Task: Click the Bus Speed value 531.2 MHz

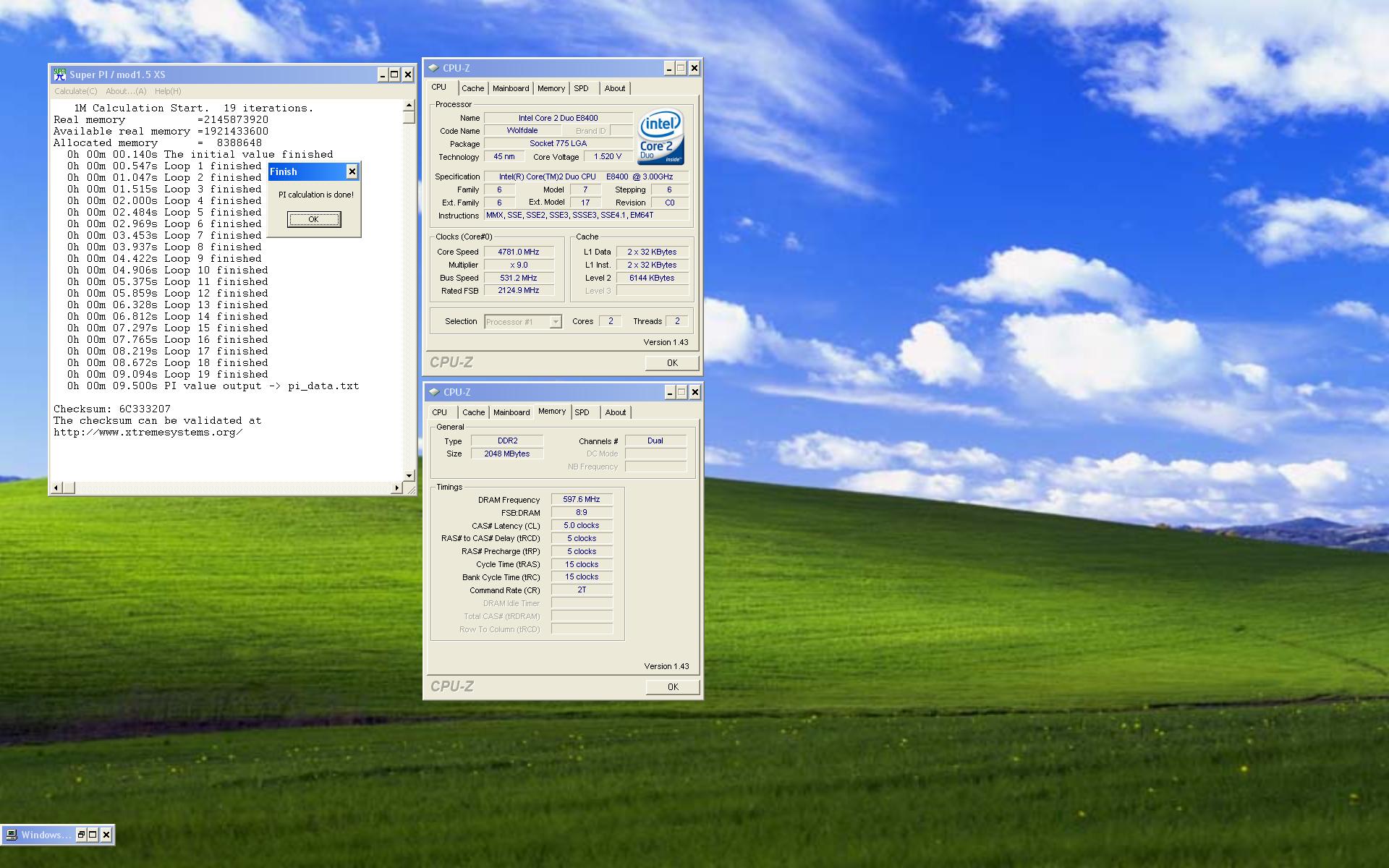Action: [x=519, y=278]
